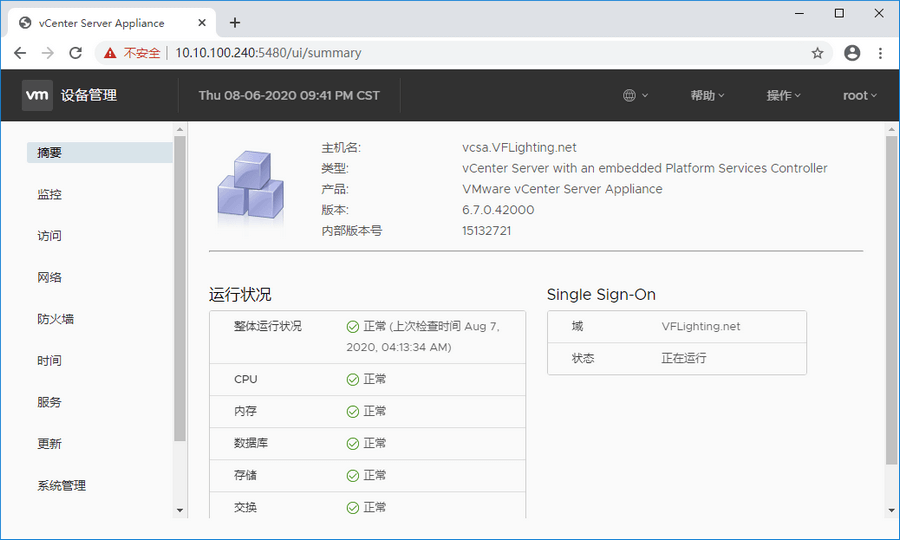The width and height of the screenshot is (900, 540).
Task: Click the vm logo icon
Action: [37, 95]
